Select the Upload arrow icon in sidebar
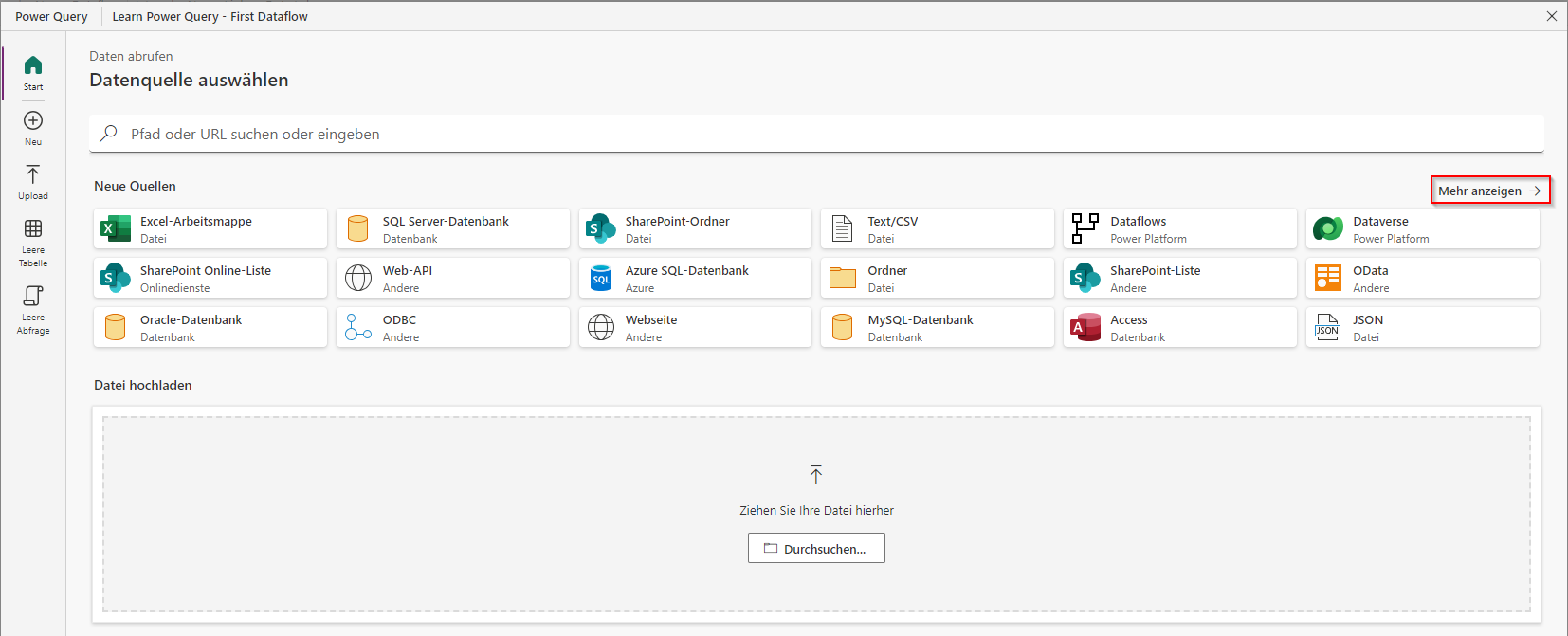 pos(33,174)
